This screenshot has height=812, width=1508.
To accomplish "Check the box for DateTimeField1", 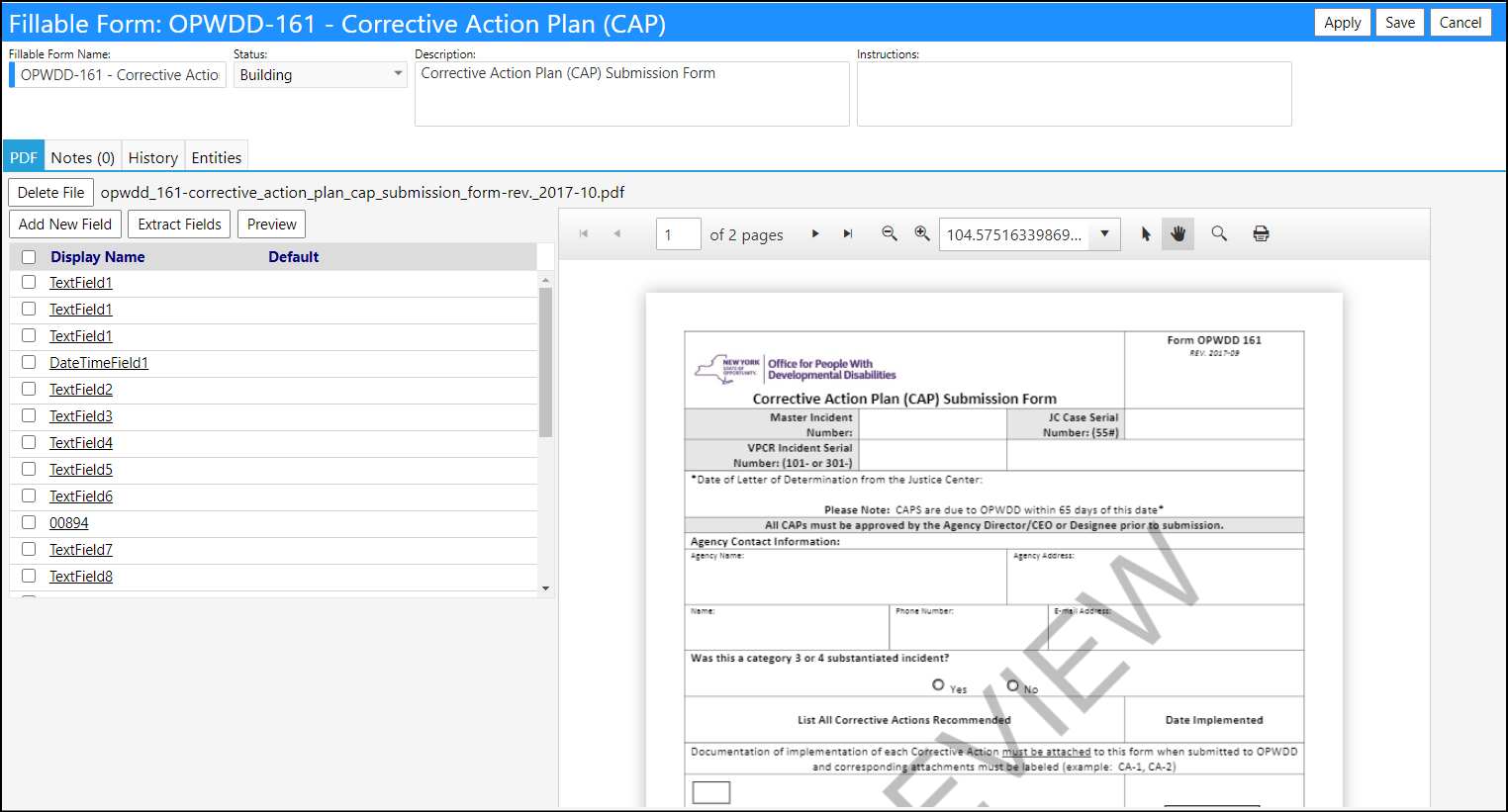I will [29, 362].
